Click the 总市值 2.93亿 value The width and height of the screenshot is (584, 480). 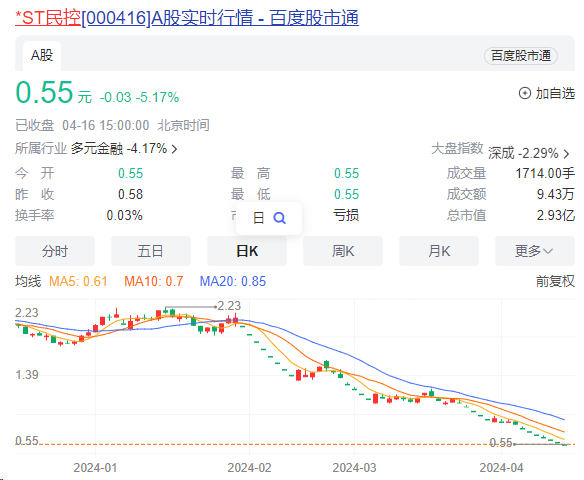coord(555,215)
